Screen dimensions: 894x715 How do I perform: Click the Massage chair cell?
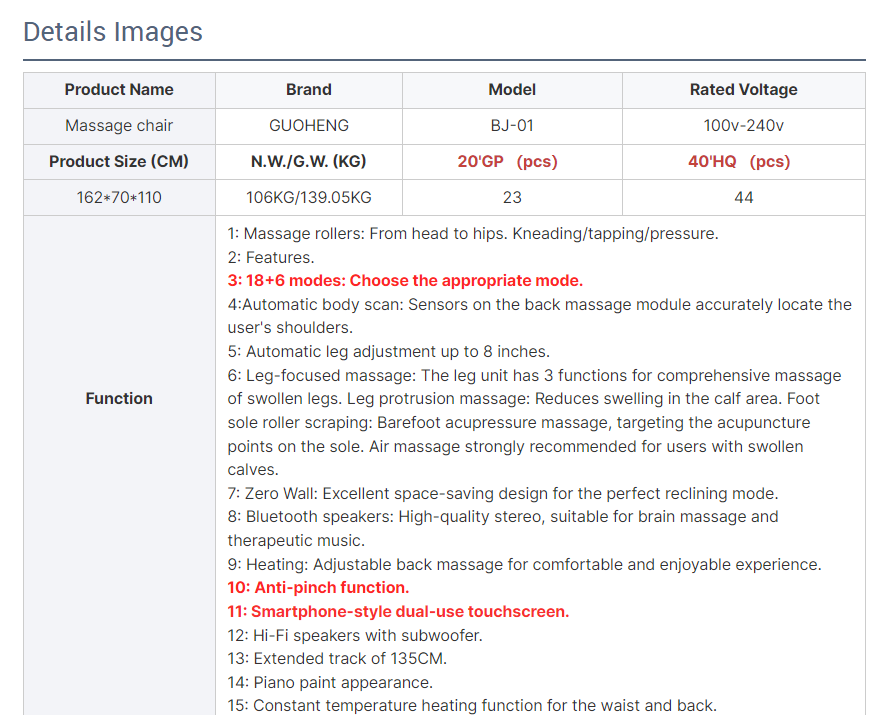(119, 126)
